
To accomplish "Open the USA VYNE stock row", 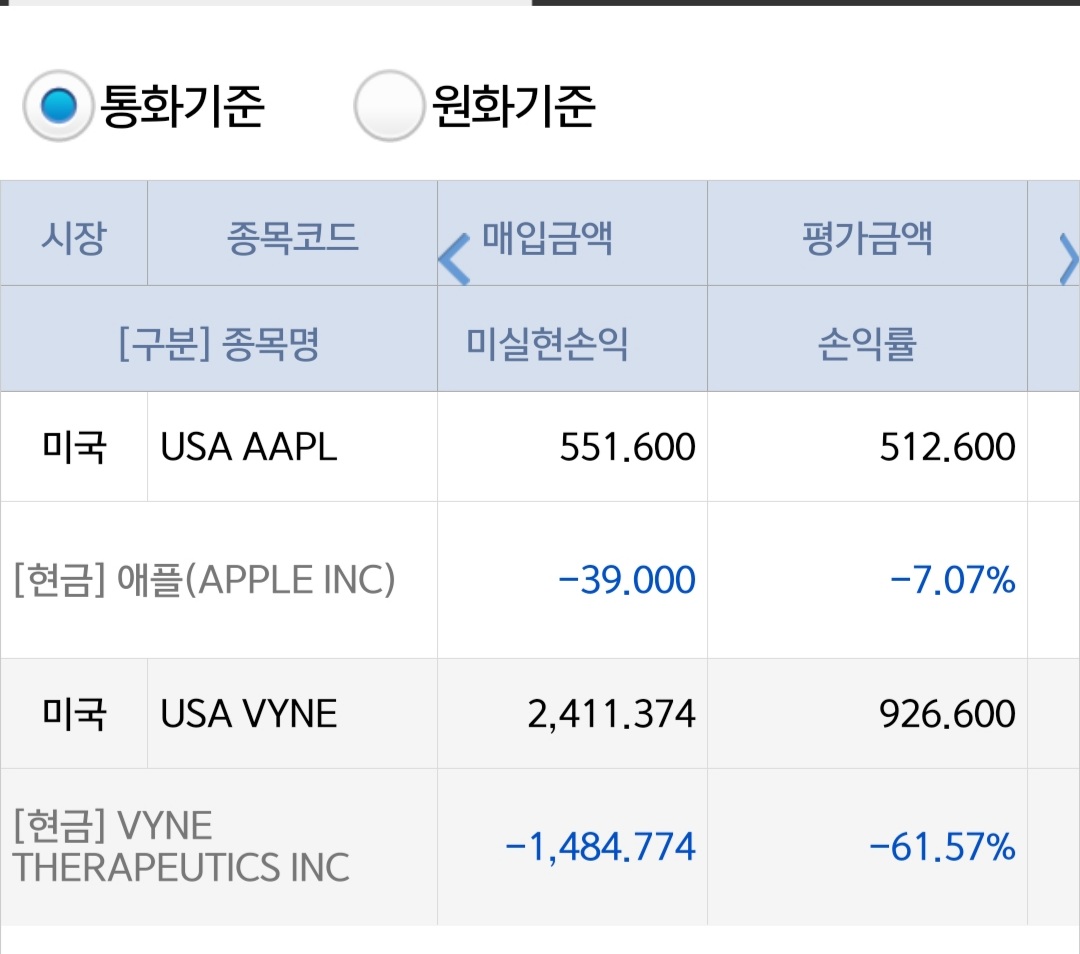I will (x=249, y=714).
